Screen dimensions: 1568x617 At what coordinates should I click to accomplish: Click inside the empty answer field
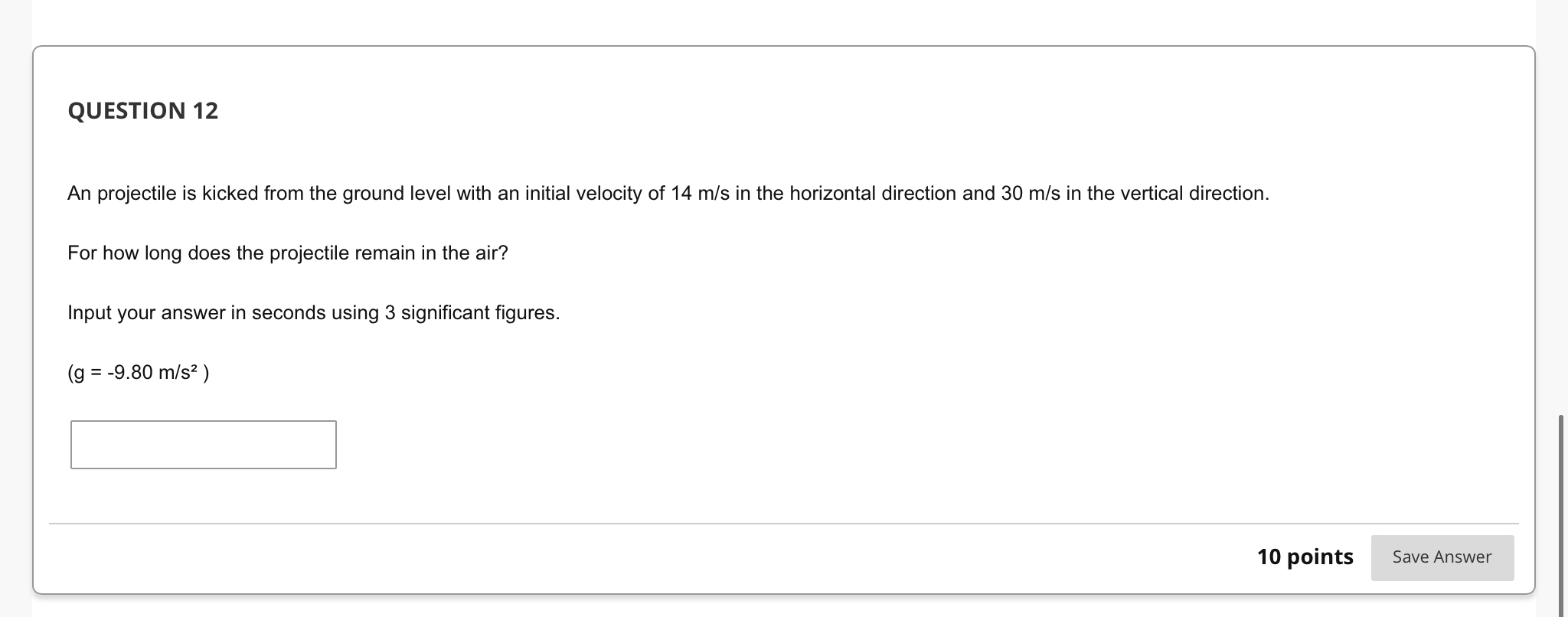[203, 444]
